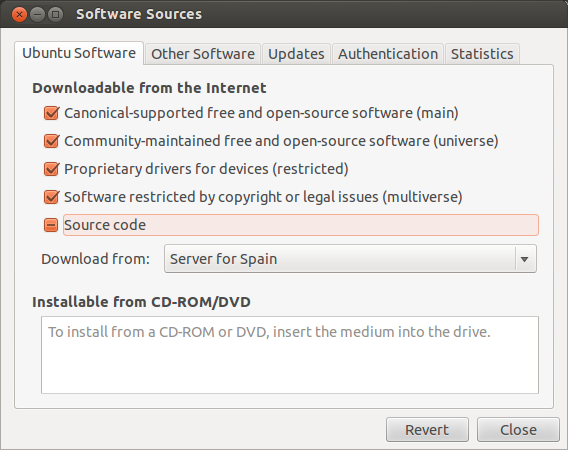
Task: Disable Proprietary drivers restricted checkbox
Action: pos(51,169)
